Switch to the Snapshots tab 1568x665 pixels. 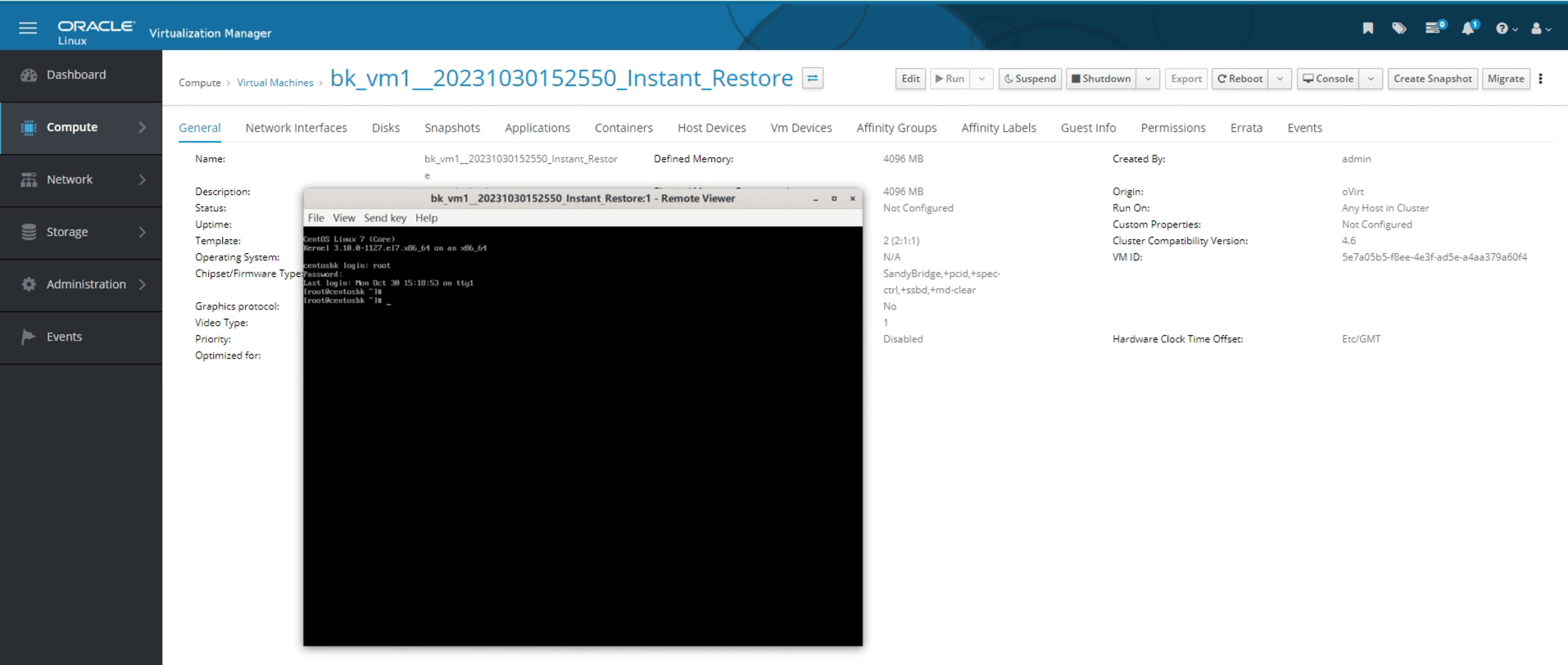pyautogui.click(x=452, y=128)
